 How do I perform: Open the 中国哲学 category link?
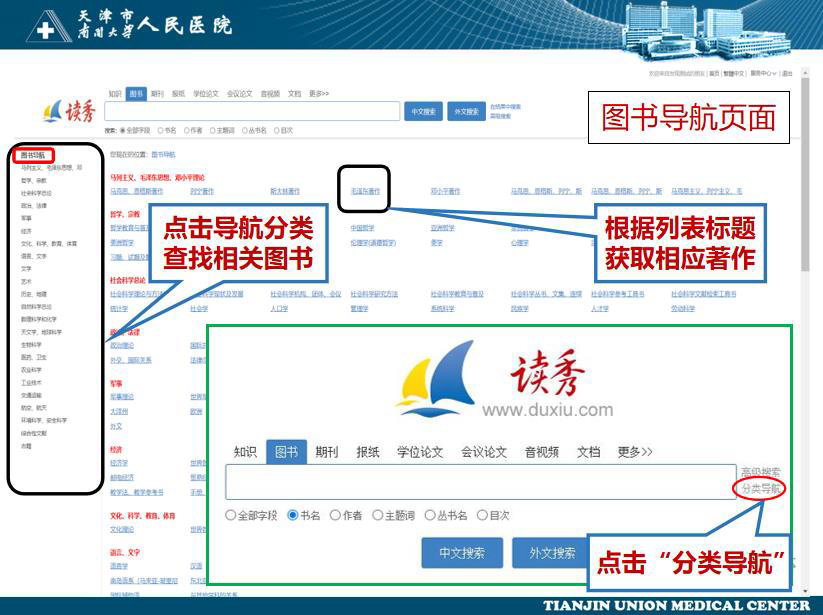point(362,228)
